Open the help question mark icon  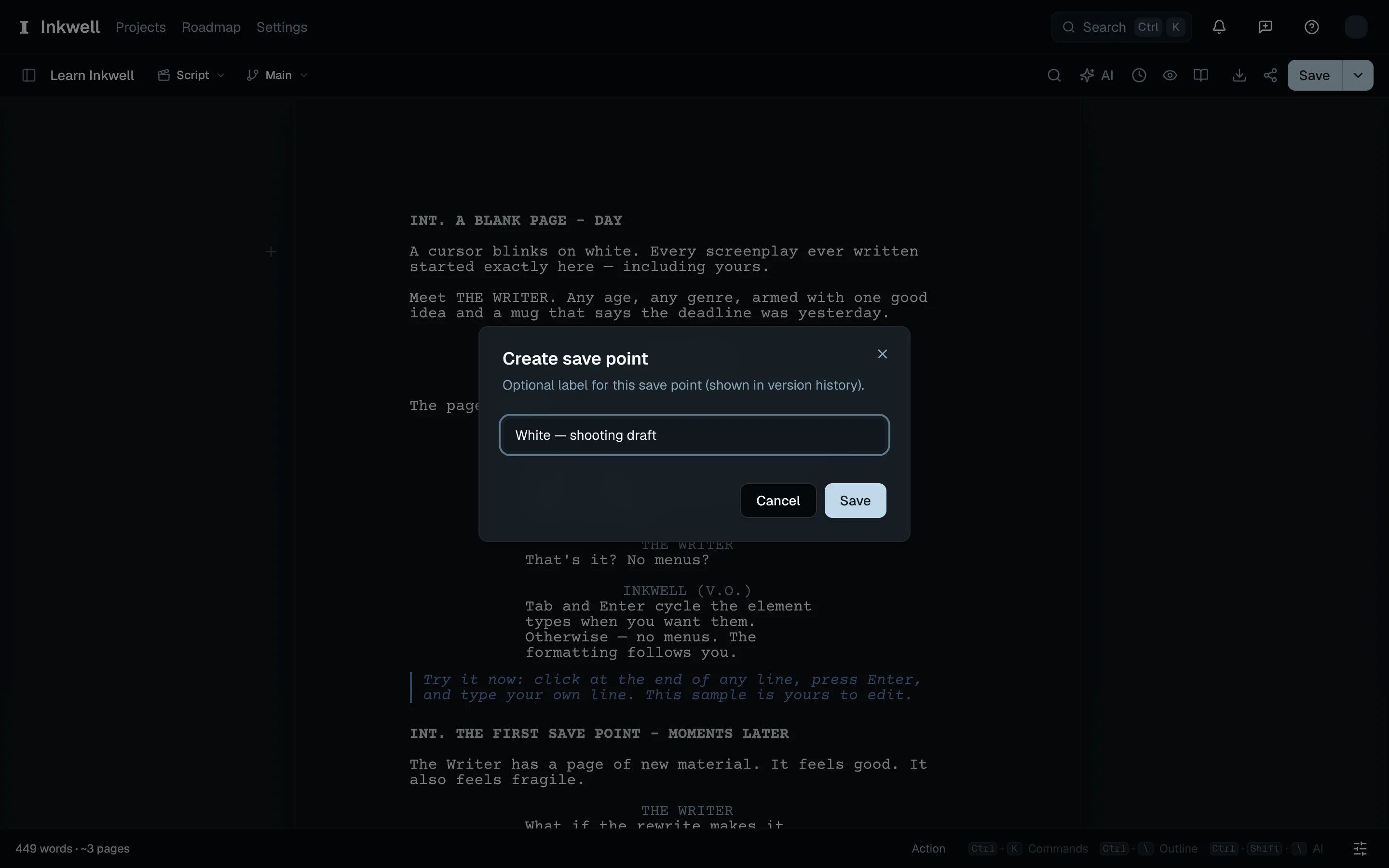click(1311, 27)
